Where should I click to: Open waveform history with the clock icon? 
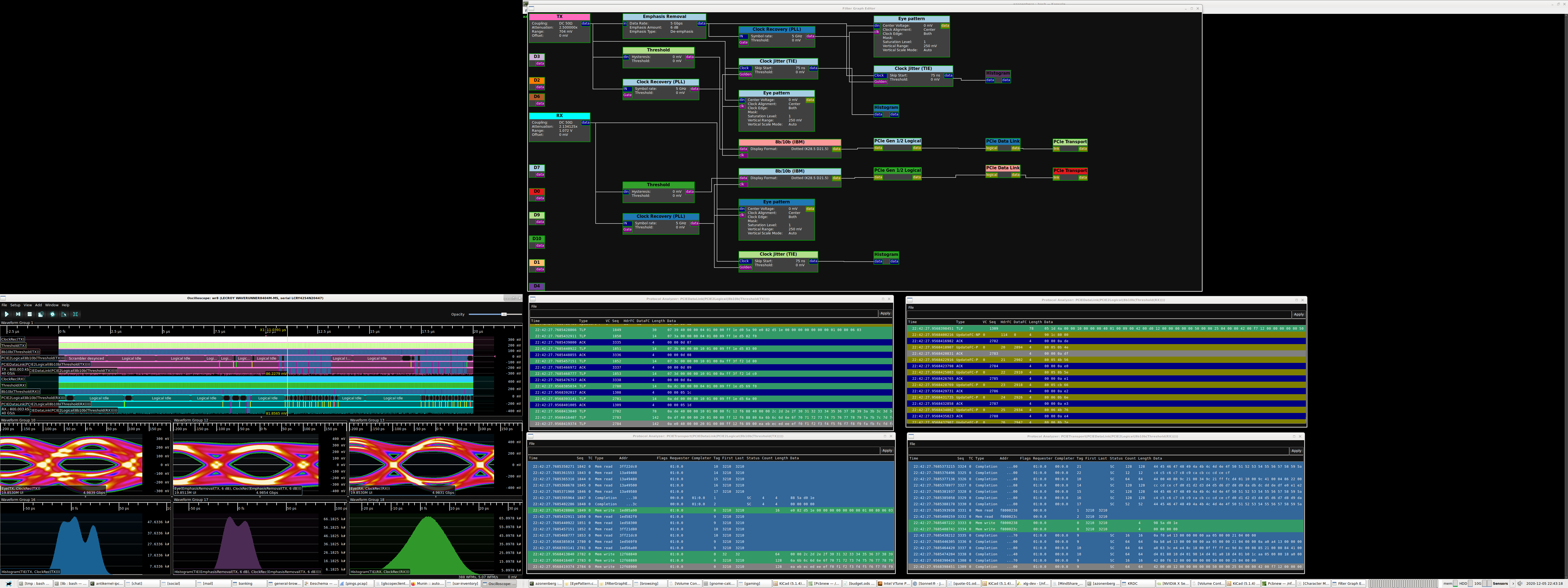click(41, 314)
